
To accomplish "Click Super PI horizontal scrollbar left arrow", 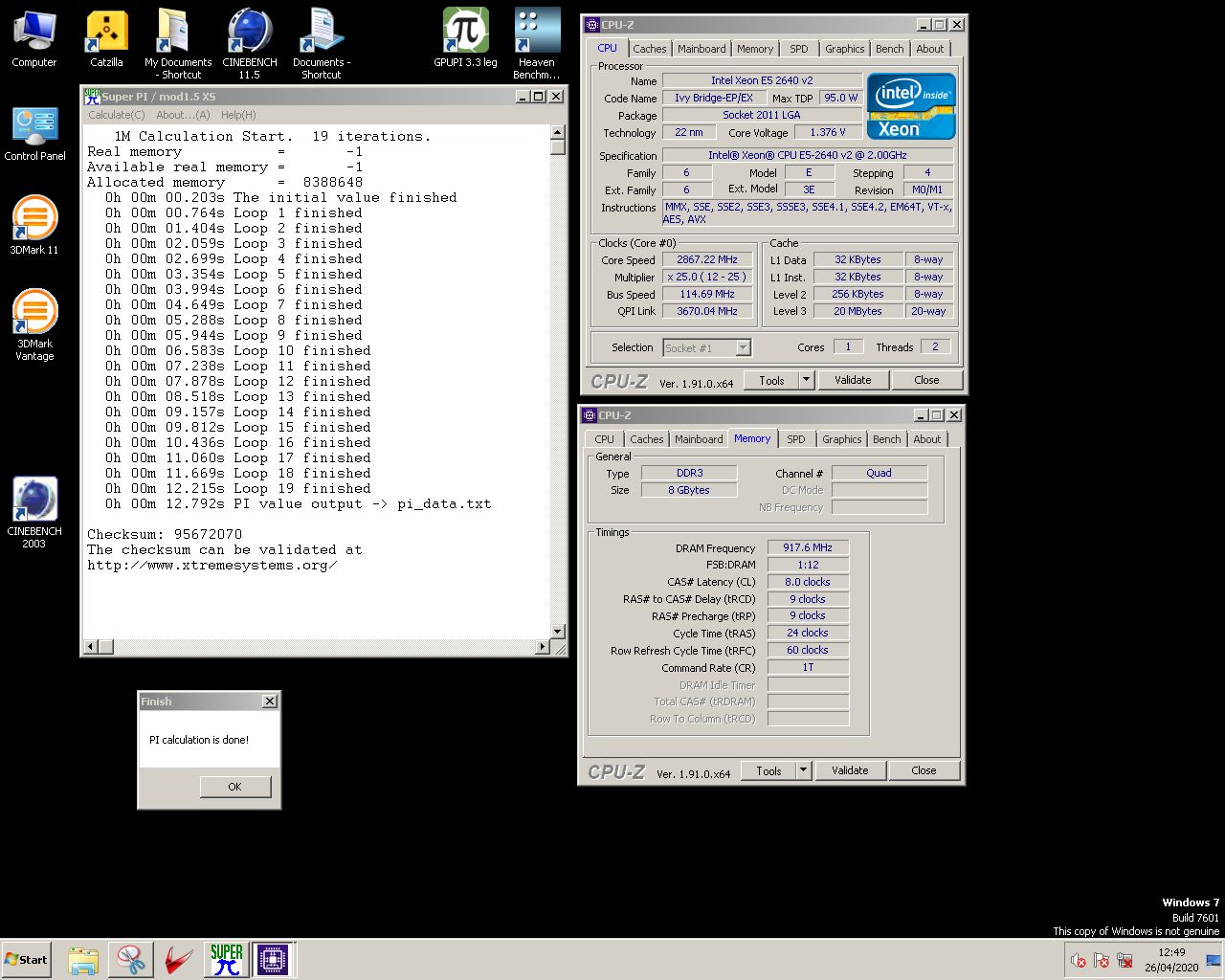I will tap(91, 647).
